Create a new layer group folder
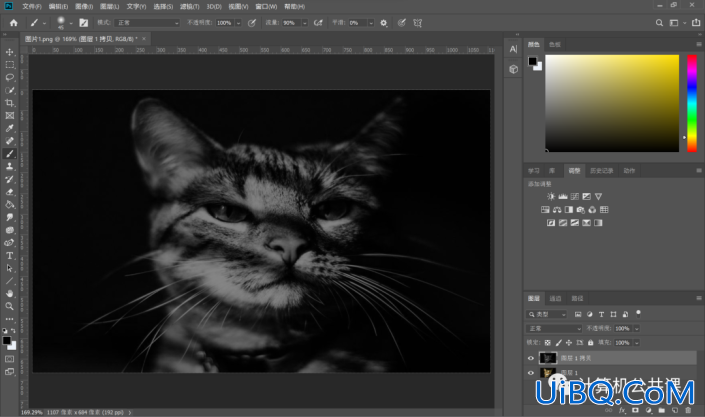Viewport: 705px width, 417px height. click(x=662, y=410)
